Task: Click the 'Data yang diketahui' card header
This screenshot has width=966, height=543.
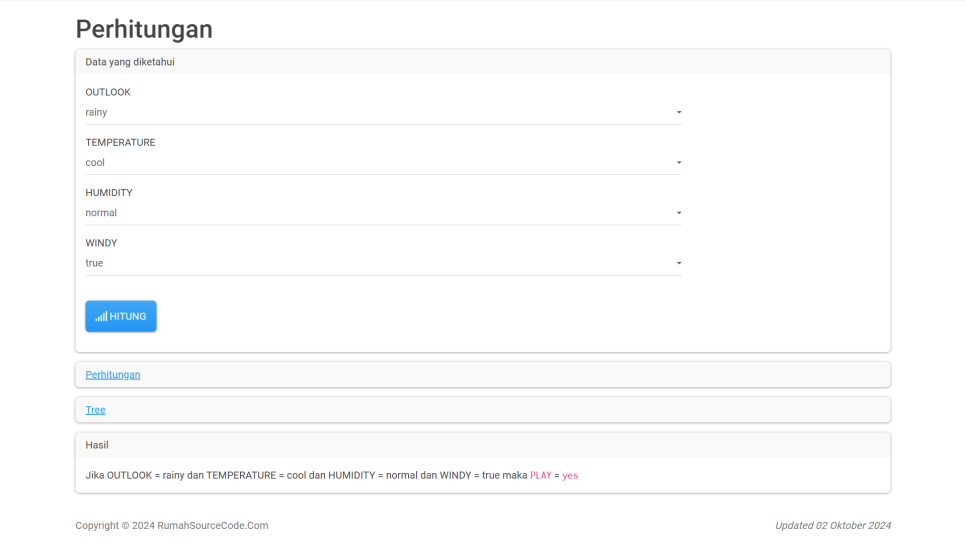Action: [x=131, y=62]
